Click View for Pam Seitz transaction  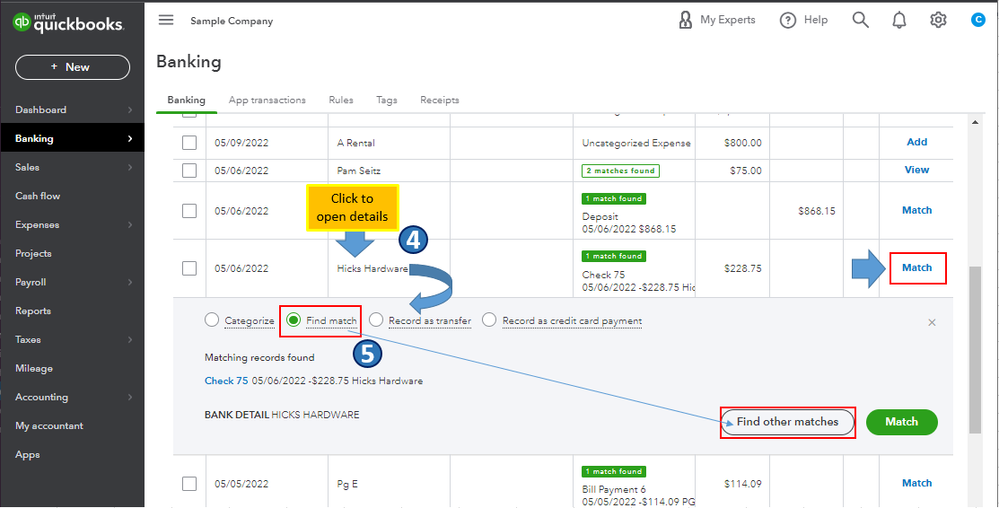click(x=917, y=170)
